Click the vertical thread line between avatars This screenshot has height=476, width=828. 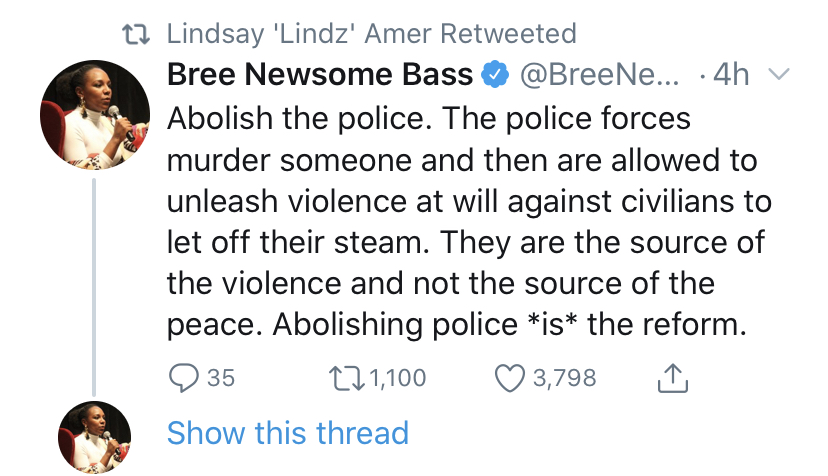click(94, 287)
